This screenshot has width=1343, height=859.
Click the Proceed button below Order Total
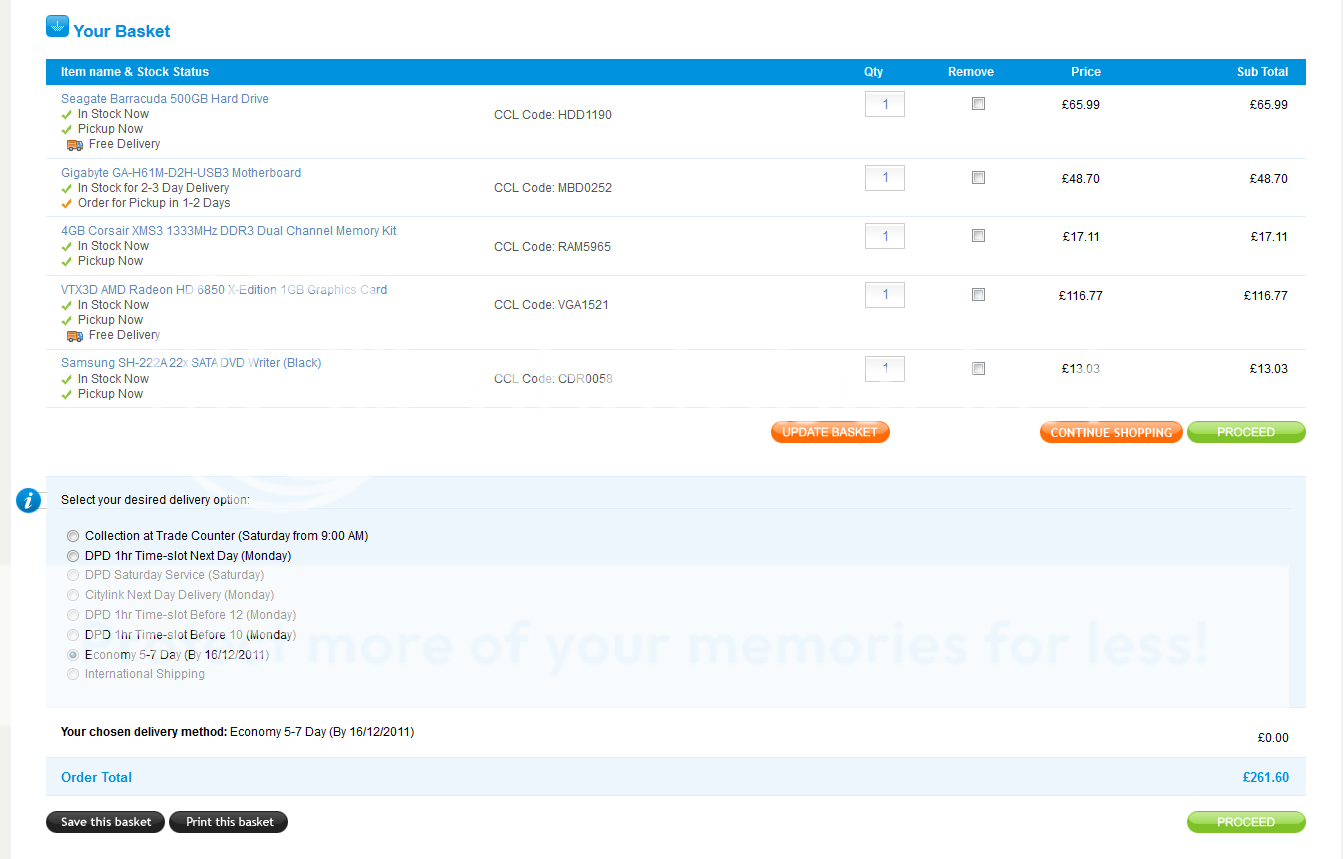pyautogui.click(x=1246, y=822)
